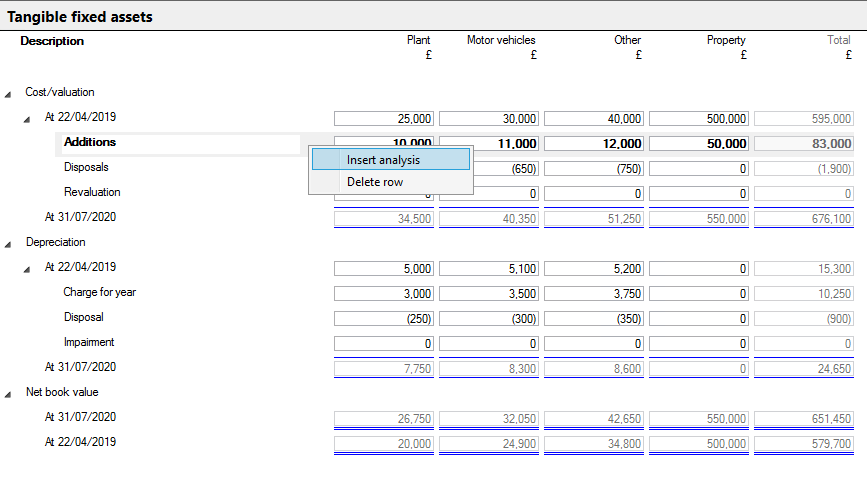The width and height of the screenshot is (867, 482).
Task: Collapse the depreciation At 22/04/2019 group
Action: pos(27,269)
